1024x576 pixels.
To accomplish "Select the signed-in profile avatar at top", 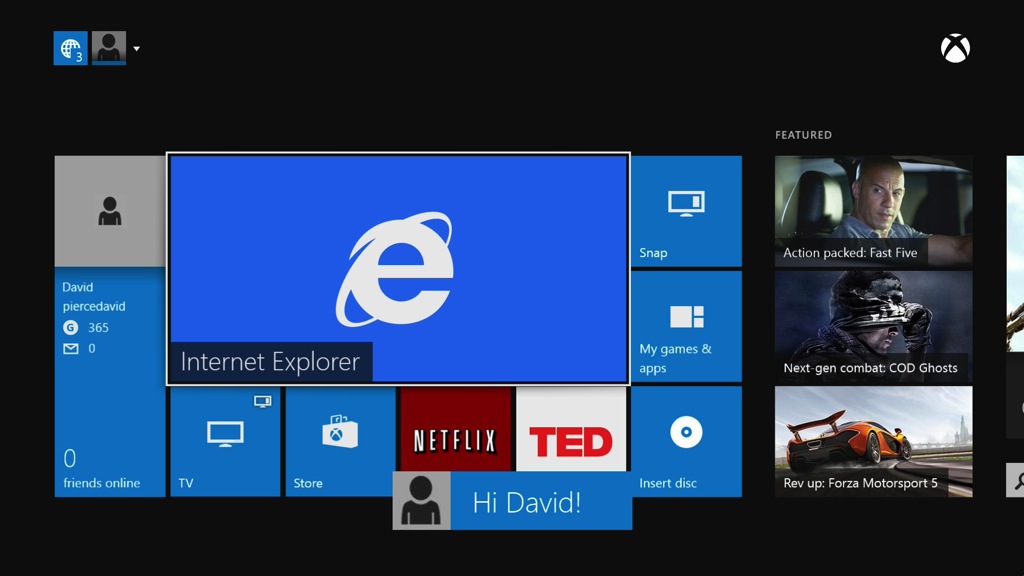I will tap(108, 48).
